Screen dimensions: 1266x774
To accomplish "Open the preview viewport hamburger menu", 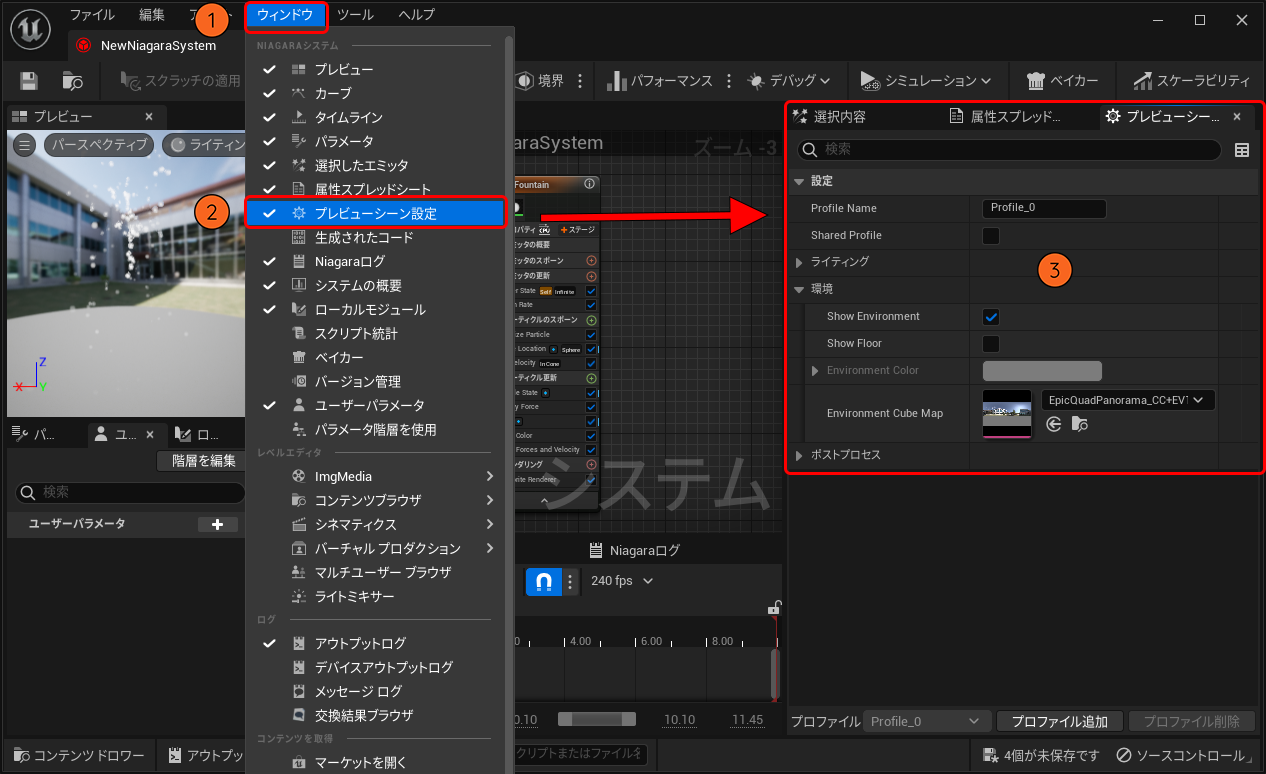I will [x=25, y=145].
